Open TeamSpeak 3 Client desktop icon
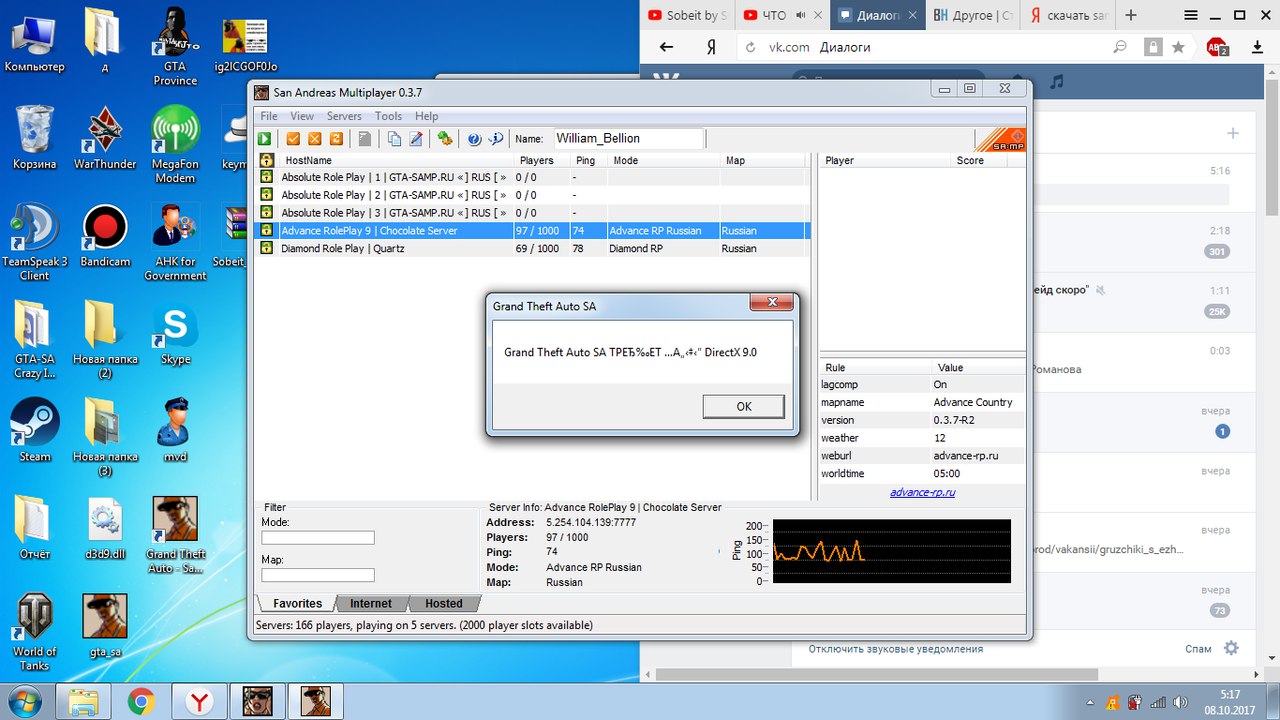1280x720 pixels. coord(34,242)
